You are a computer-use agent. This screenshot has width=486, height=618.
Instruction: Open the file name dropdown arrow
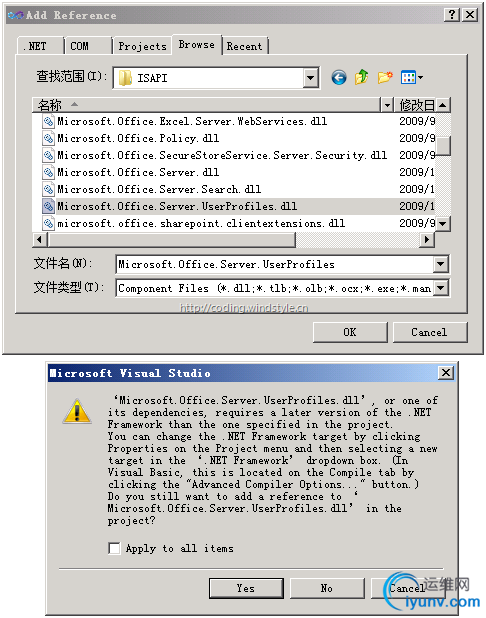(x=441, y=264)
